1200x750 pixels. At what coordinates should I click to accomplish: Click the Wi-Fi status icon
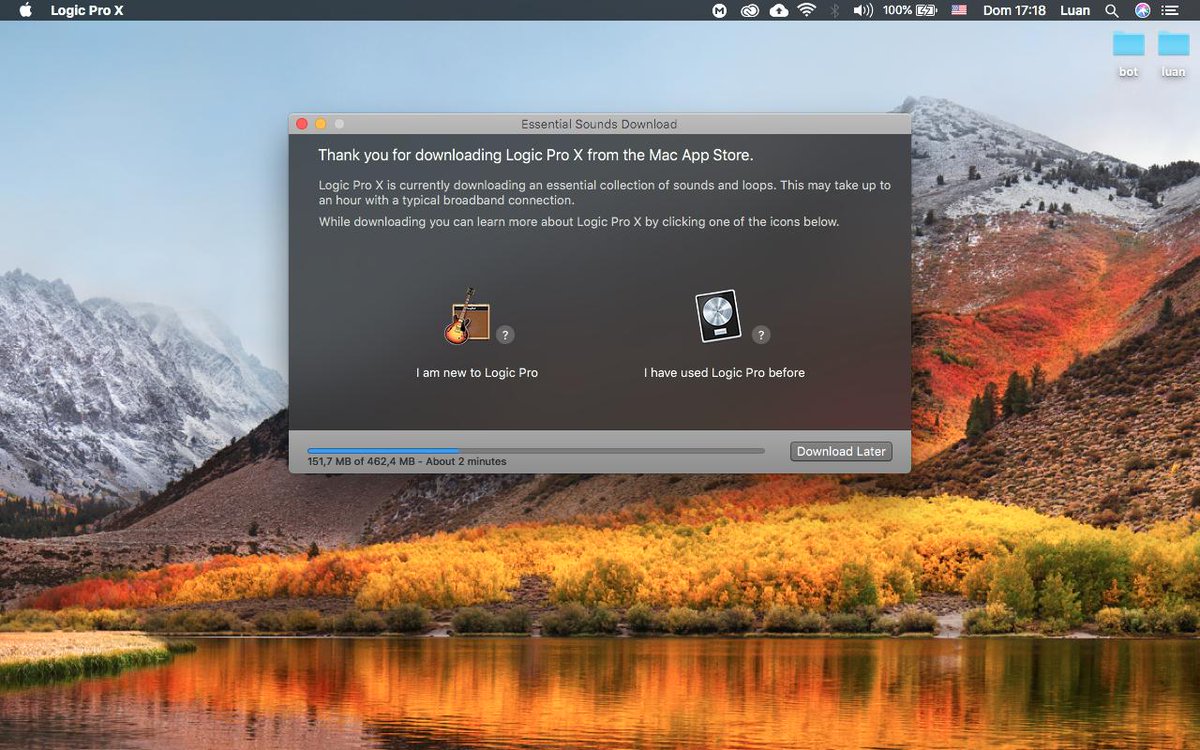tap(806, 10)
